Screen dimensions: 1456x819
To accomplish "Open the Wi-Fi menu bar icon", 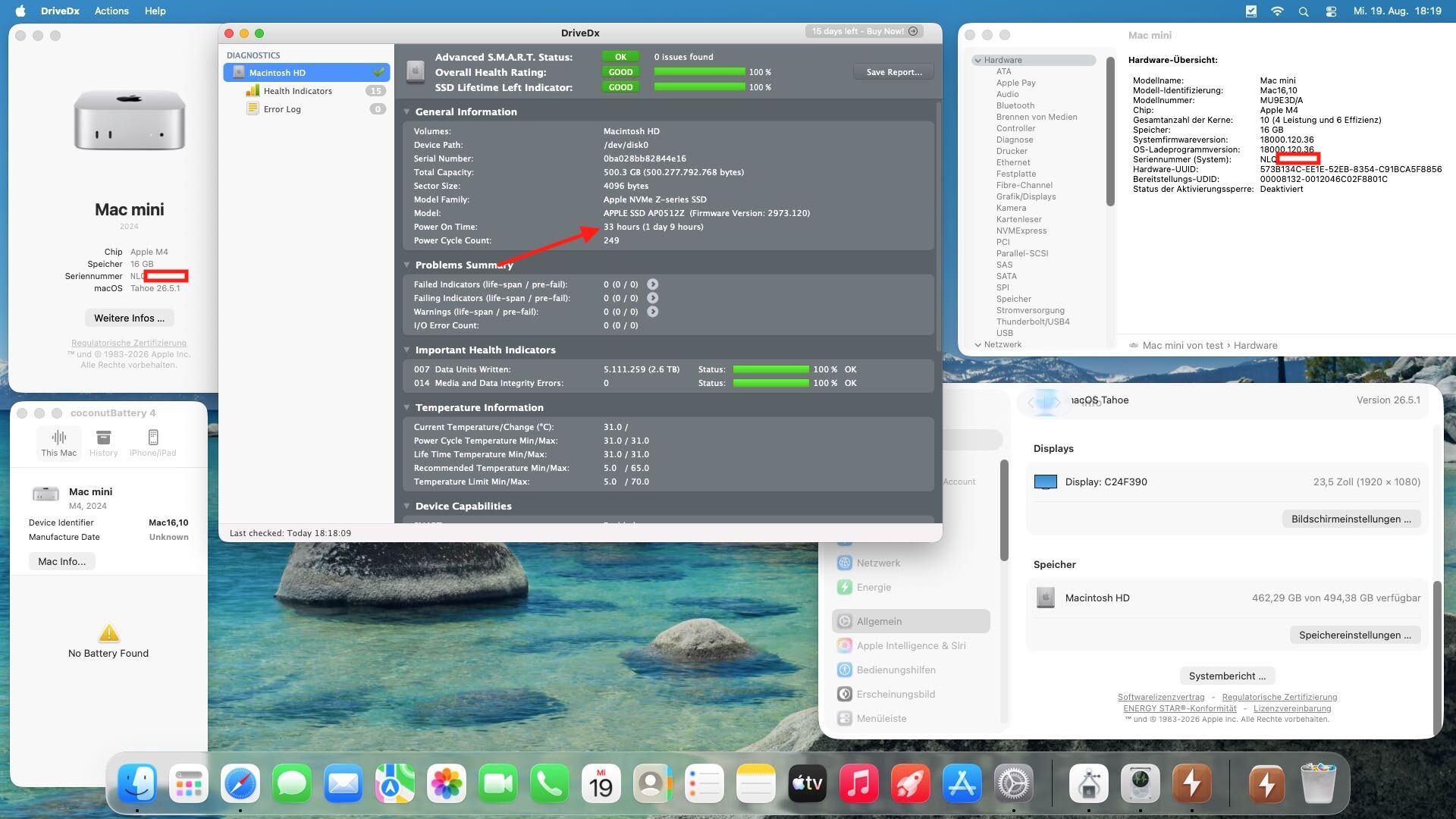I will pos(1277,11).
